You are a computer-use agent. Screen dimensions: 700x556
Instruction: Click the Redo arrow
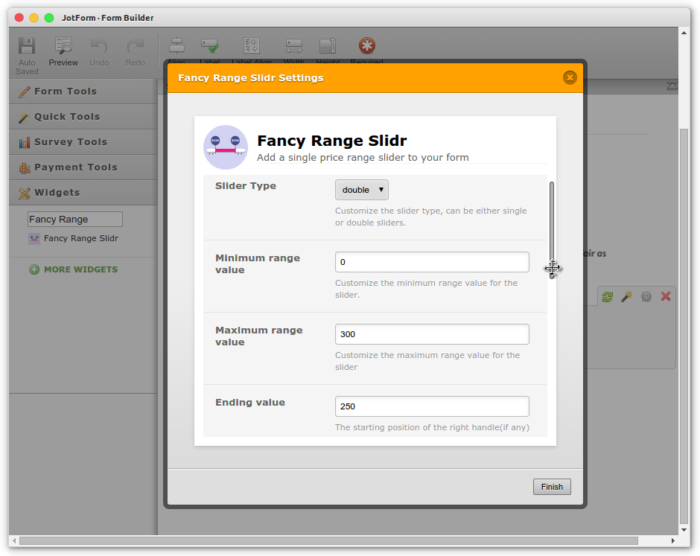pyautogui.click(x=135, y=46)
